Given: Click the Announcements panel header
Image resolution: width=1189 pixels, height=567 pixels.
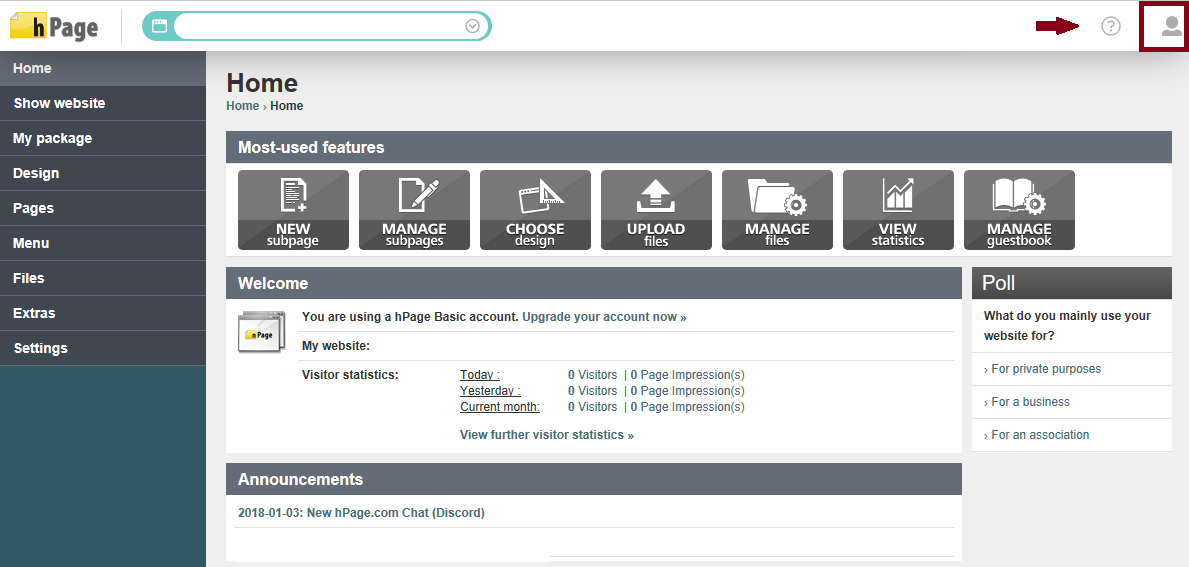Looking at the screenshot, I should [594, 479].
